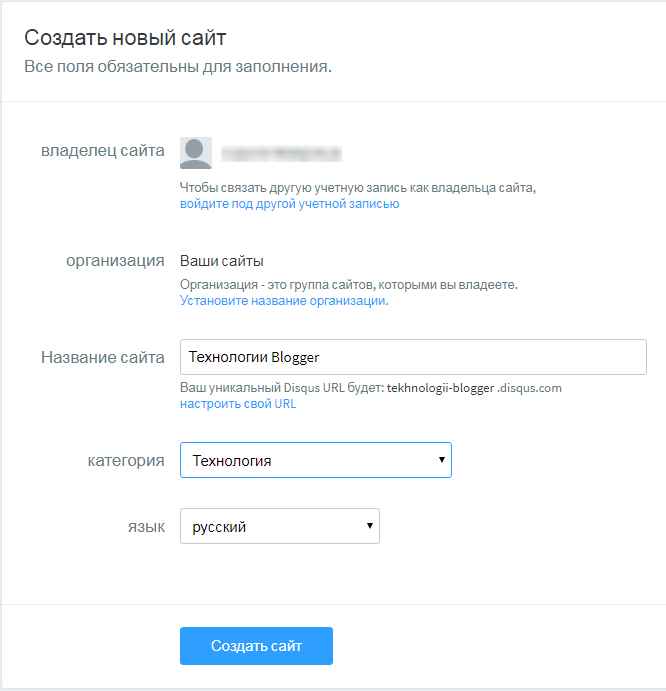This screenshot has width=666, height=691.
Task: Click the blurred owner username
Action: tap(282, 153)
